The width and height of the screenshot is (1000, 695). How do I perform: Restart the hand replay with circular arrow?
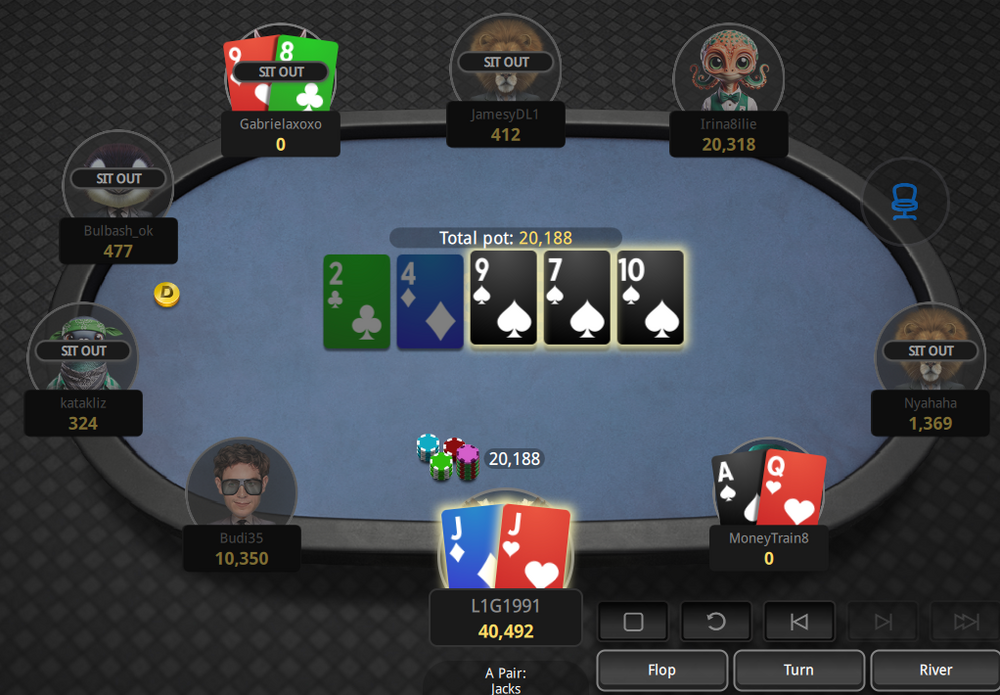[x=716, y=621]
